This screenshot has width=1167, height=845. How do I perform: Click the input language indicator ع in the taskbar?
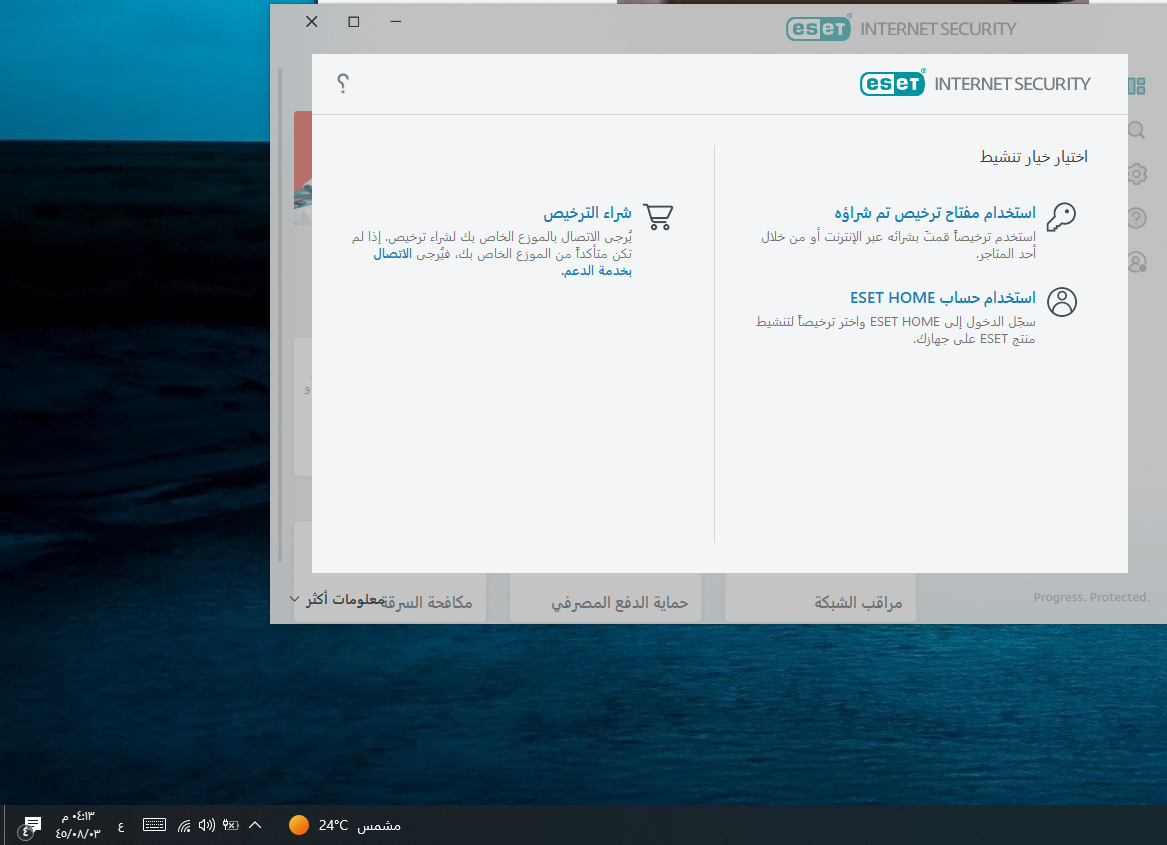coord(121,826)
